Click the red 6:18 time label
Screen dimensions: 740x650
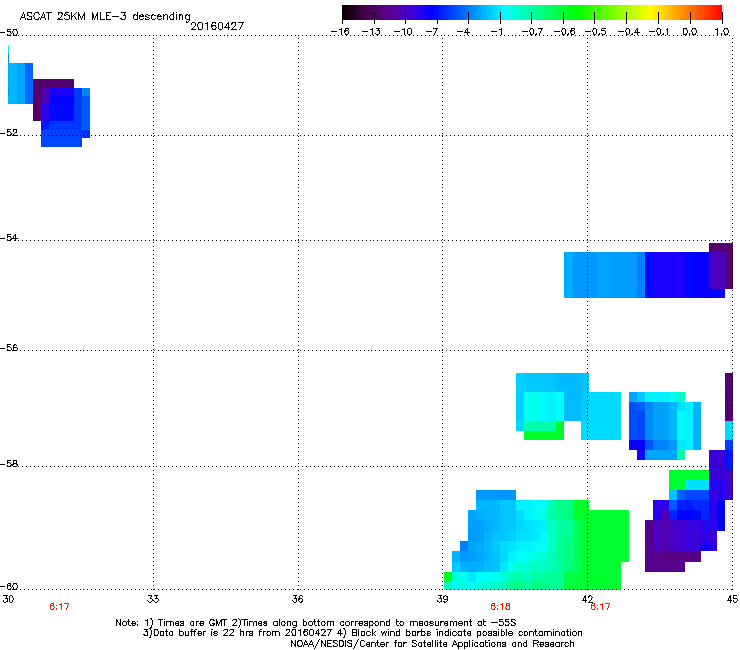coord(500,607)
